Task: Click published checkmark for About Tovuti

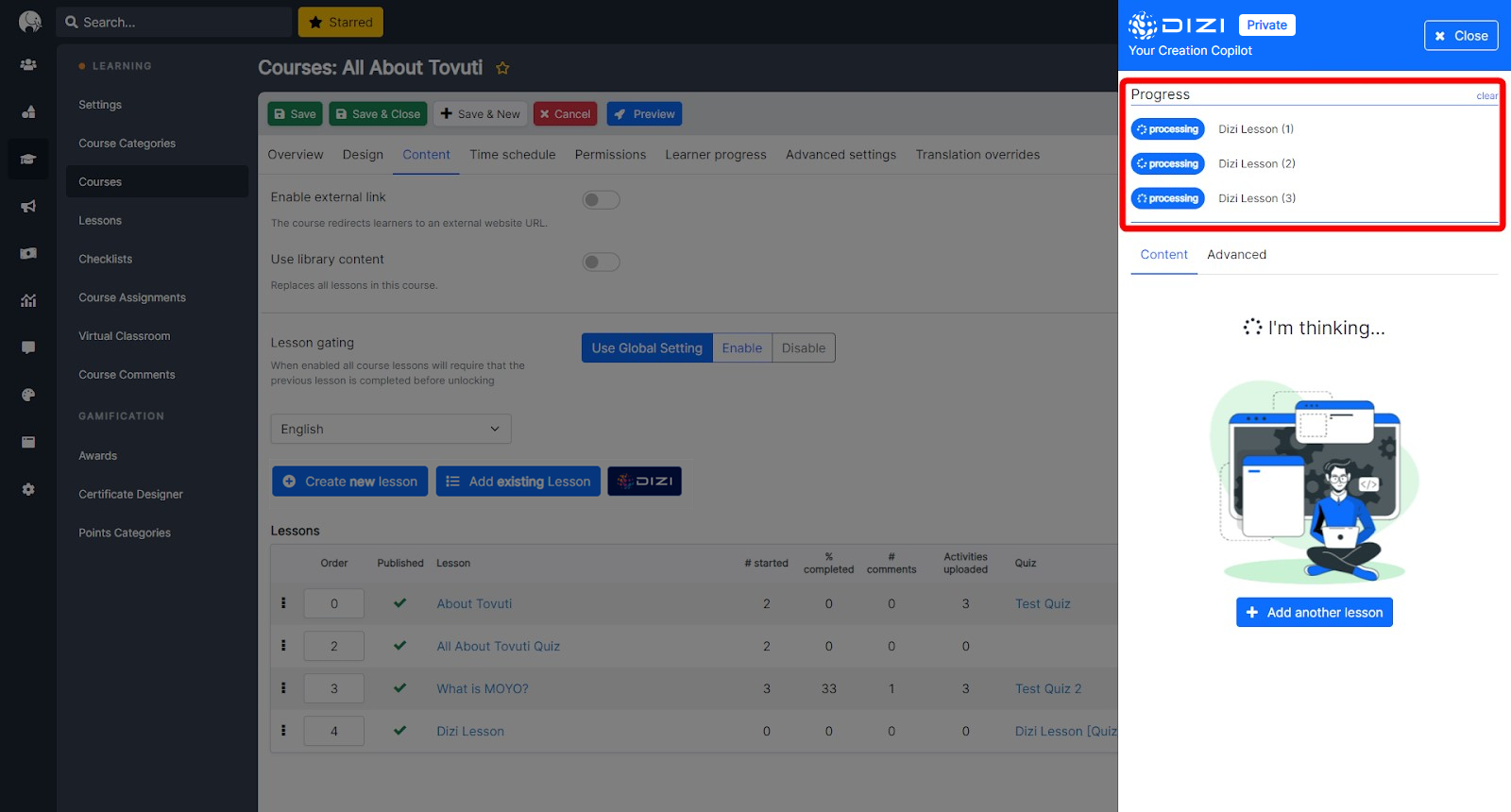Action: pyautogui.click(x=399, y=602)
